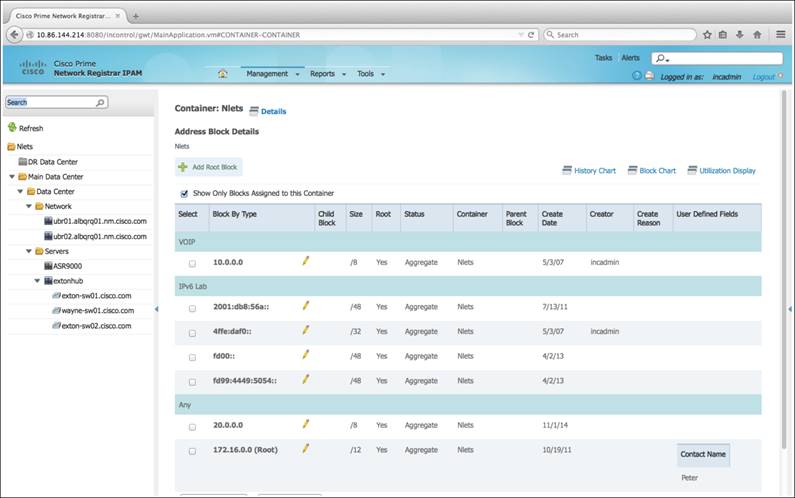The width and height of the screenshot is (795, 498).
Task: Click the Details icon beside container name
Action: tap(254, 111)
